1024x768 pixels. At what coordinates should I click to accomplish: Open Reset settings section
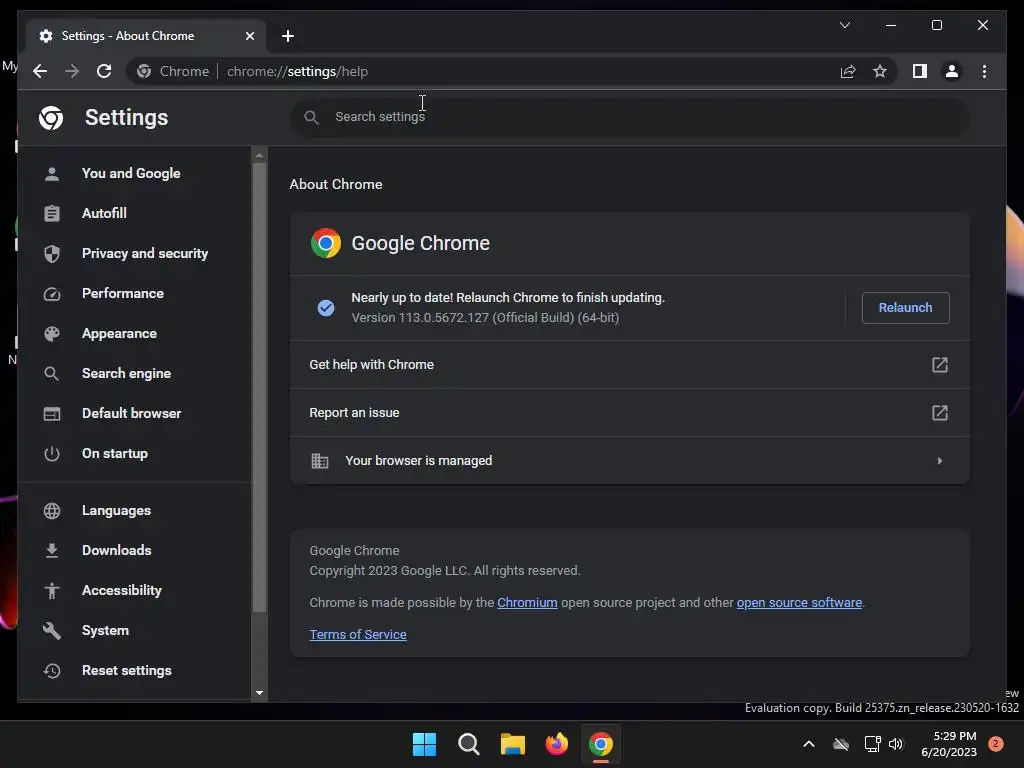[x=127, y=670]
